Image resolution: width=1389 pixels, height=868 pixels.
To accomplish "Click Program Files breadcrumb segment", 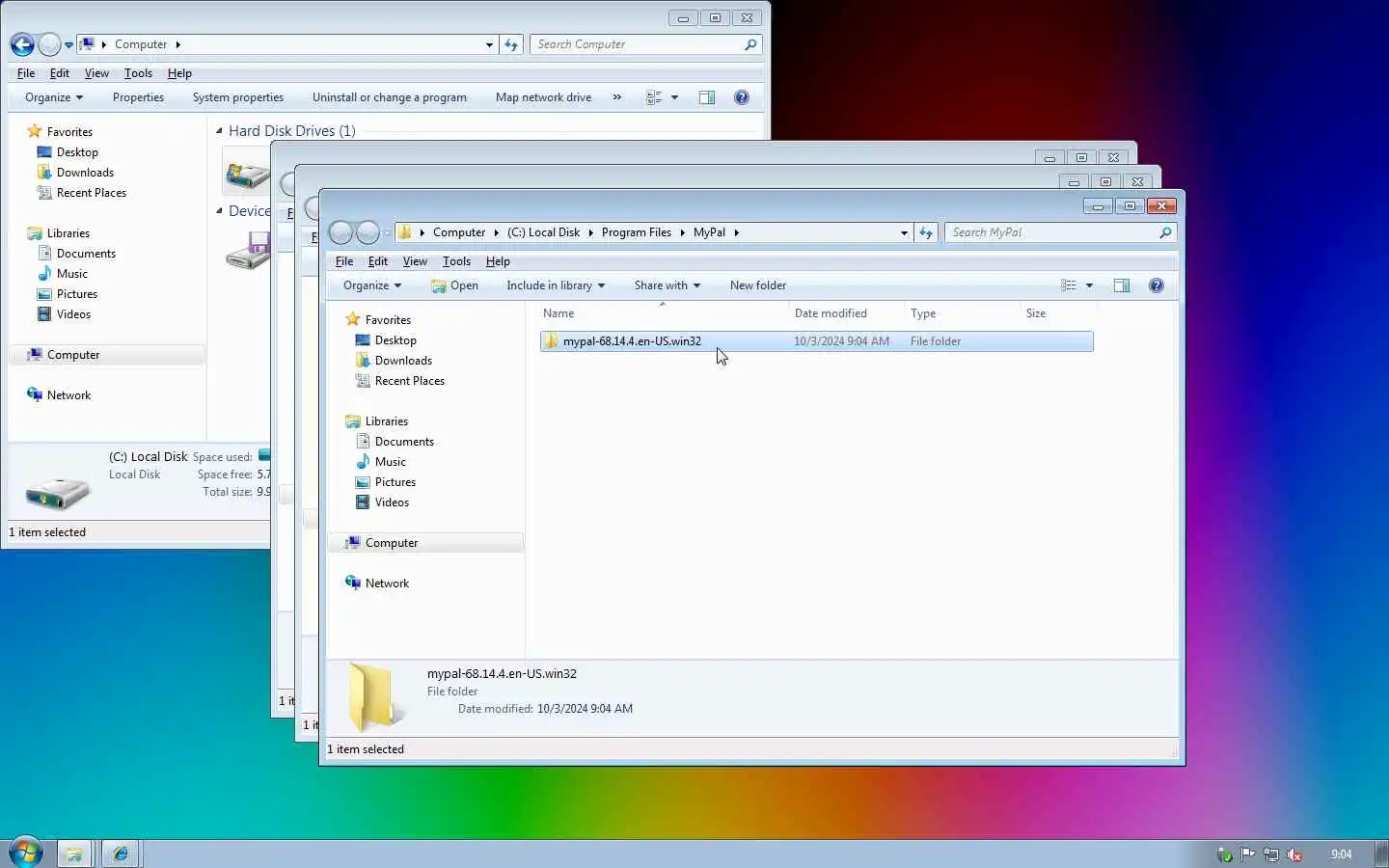I will (637, 232).
